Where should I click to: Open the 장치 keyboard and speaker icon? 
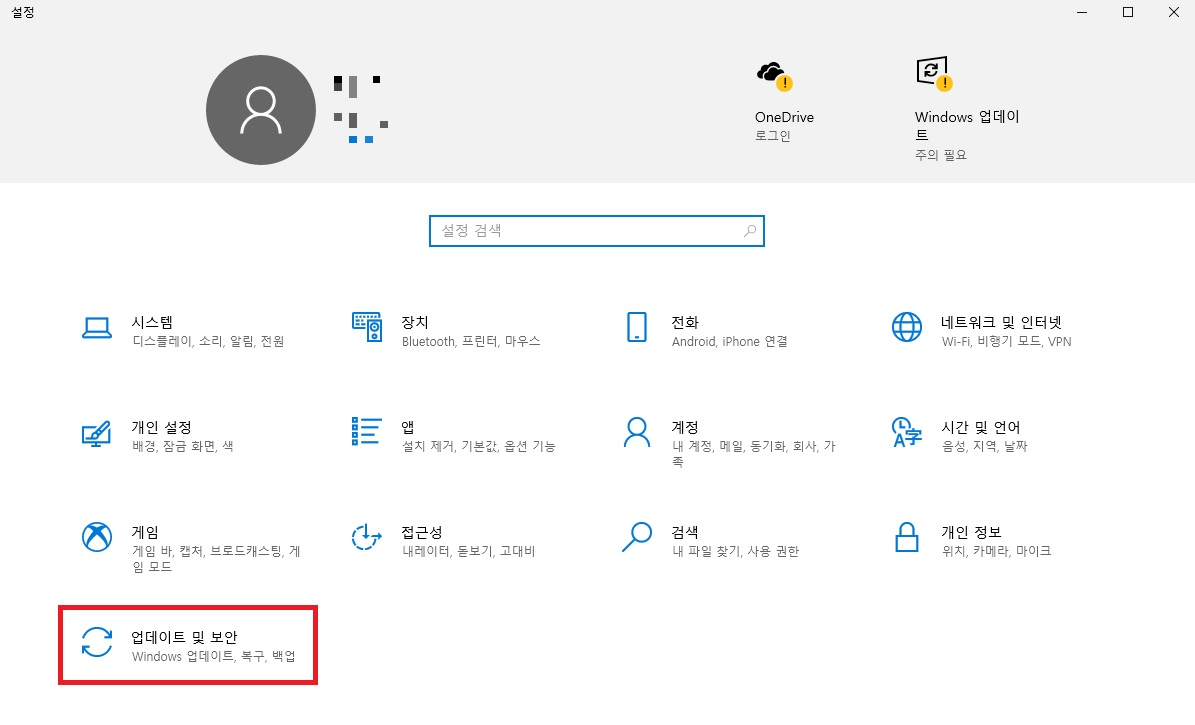tap(367, 326)
